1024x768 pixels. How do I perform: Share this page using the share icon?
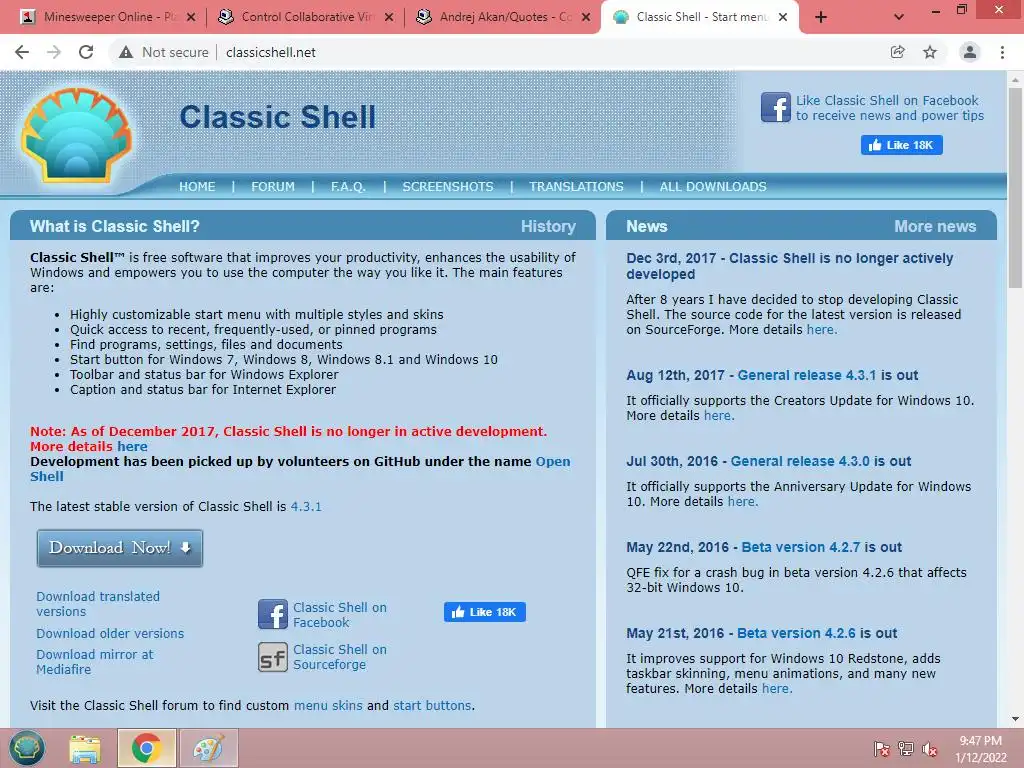point(897,52)
